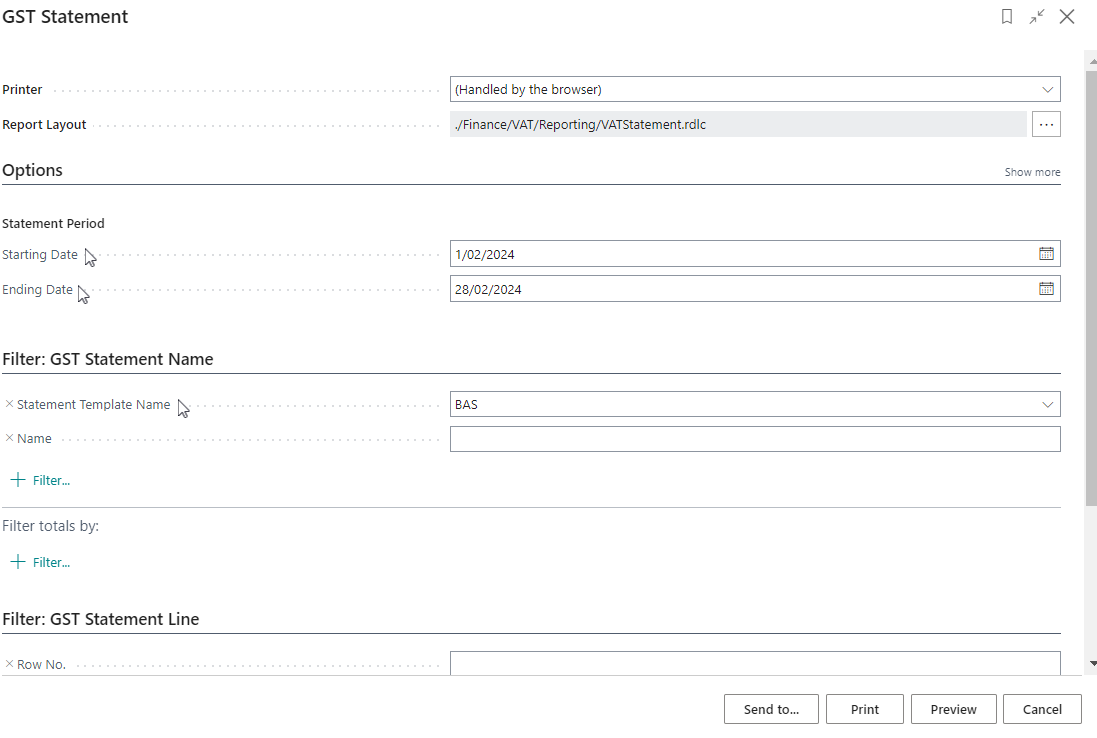Click the collapse arrows icon near the top right
Viewport: 1097px width, 738px height.
click(1037, 17)
